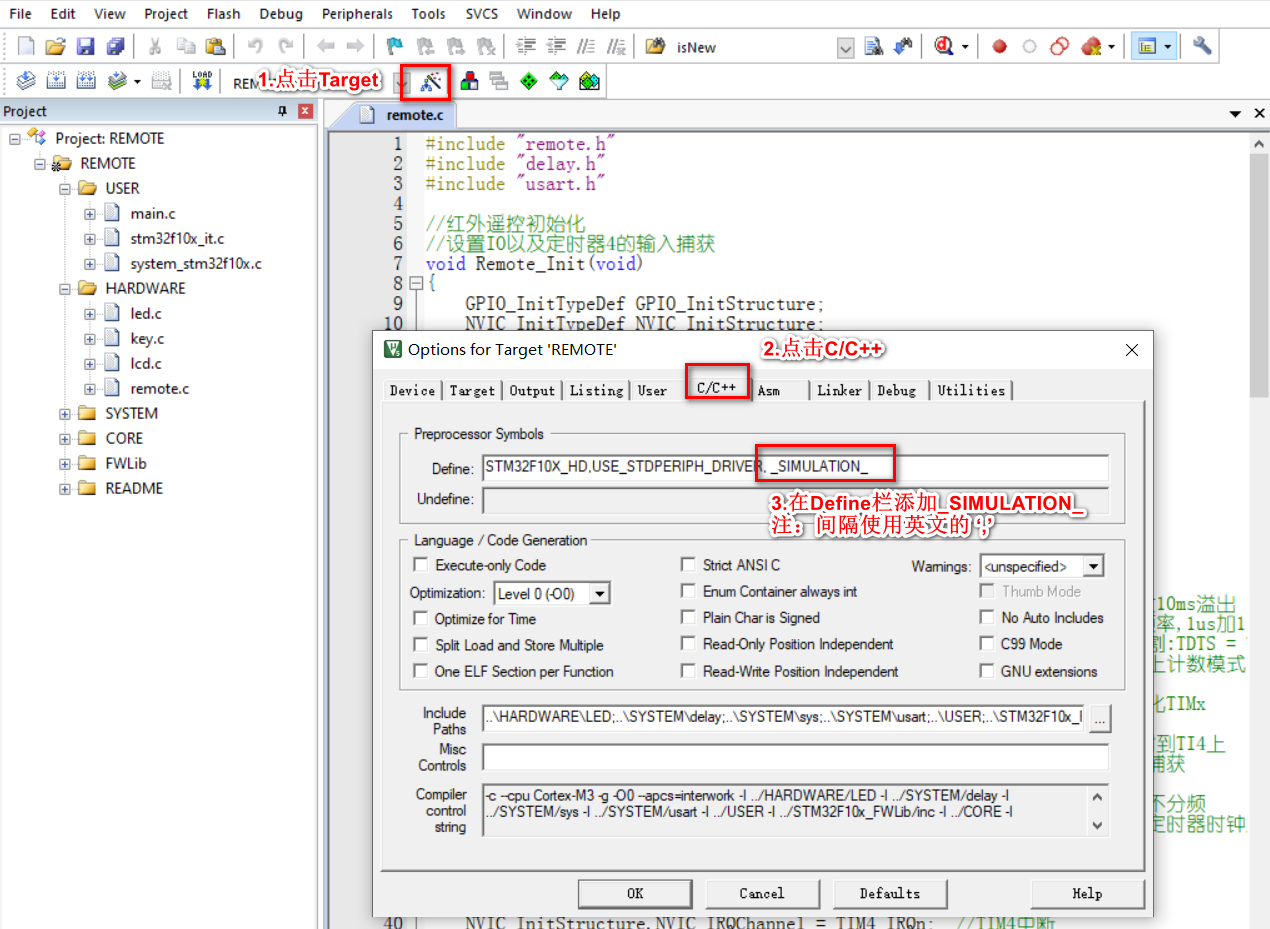1270x929 pixels.
Task: Indent selected lines using toolbar icon
Action: (x=526, y=46)
